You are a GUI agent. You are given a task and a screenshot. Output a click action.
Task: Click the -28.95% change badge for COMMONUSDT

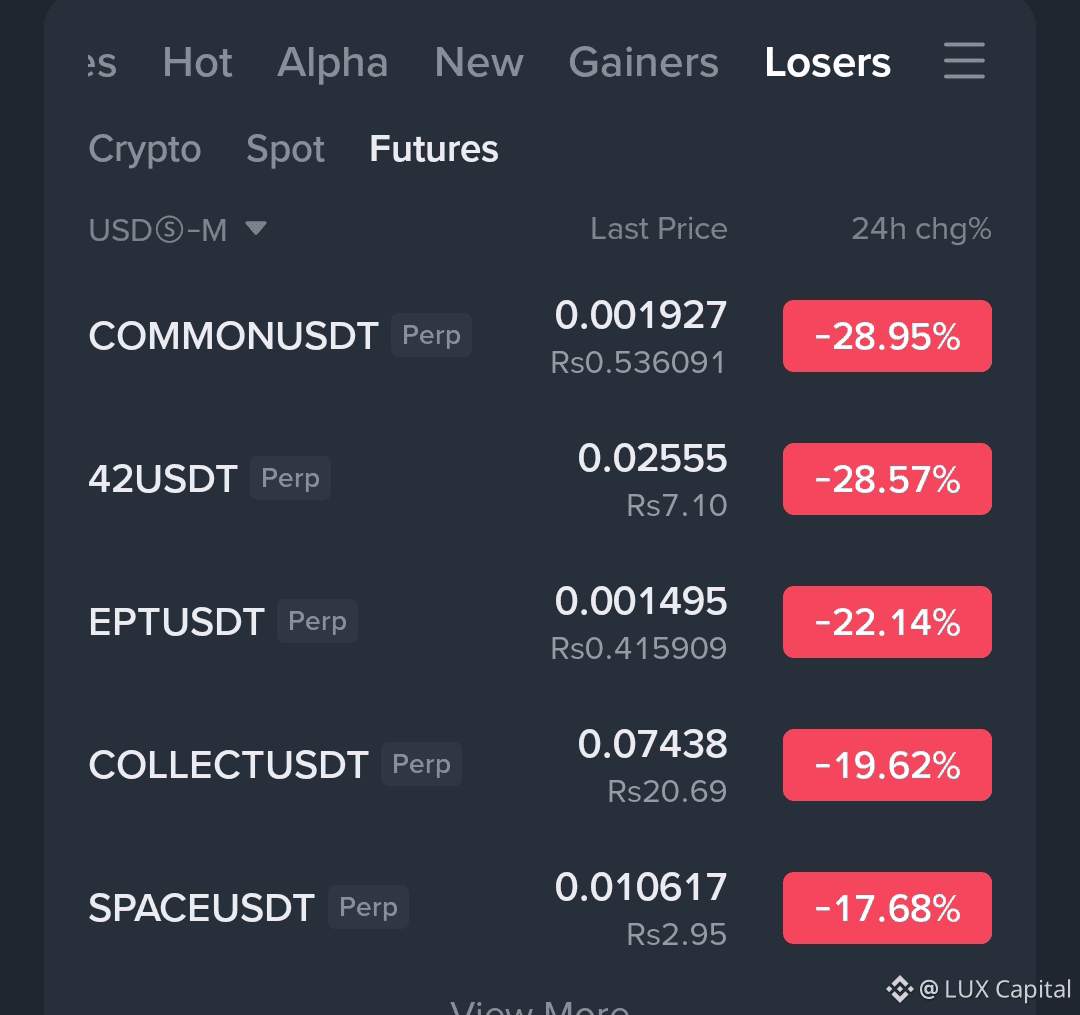[x=886, y=336]
